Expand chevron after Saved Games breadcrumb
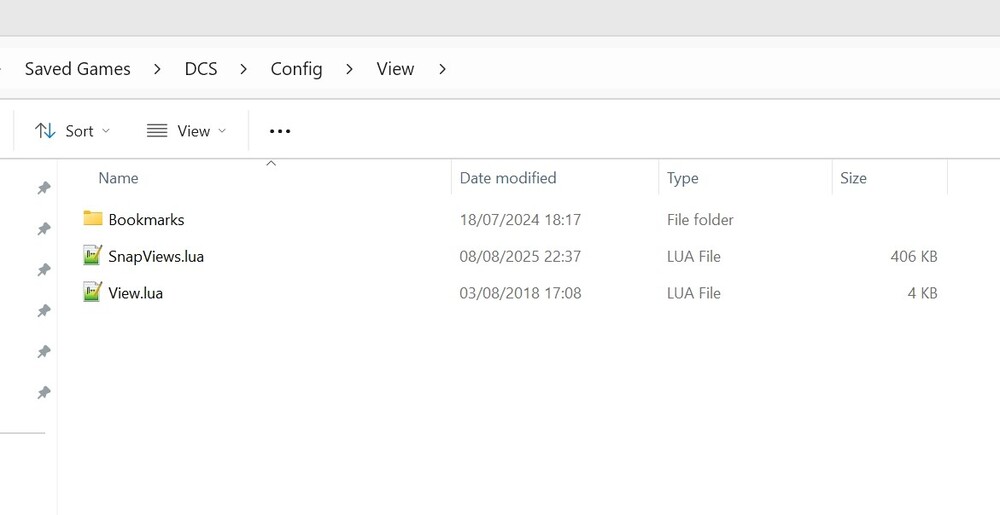Viewport: 1000px width, 515px height. [x=158, y=69]
